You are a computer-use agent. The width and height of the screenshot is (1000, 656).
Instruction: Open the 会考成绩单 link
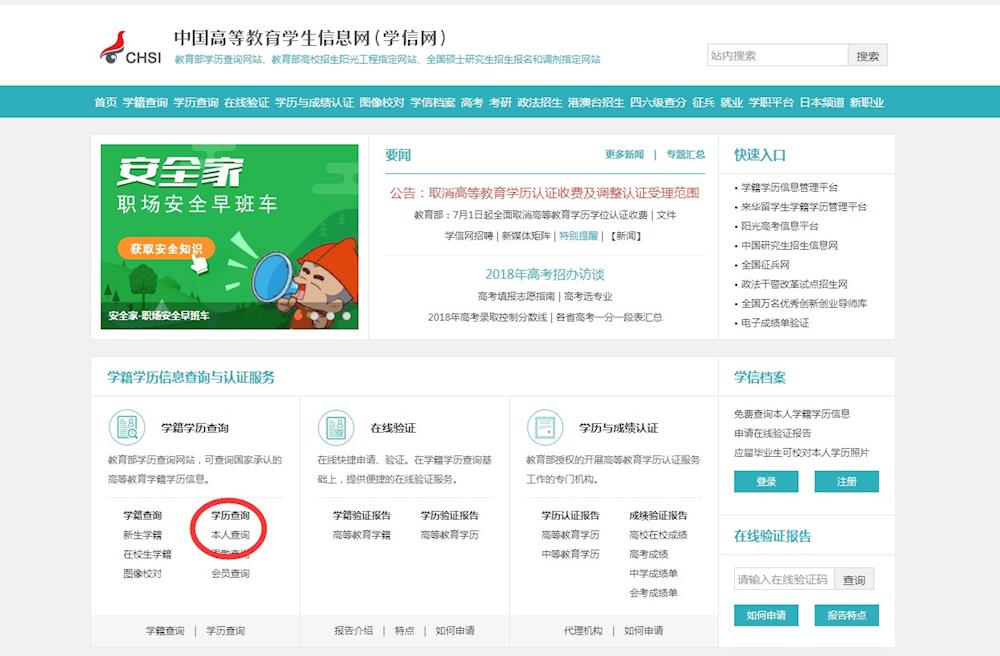point(653,593)
